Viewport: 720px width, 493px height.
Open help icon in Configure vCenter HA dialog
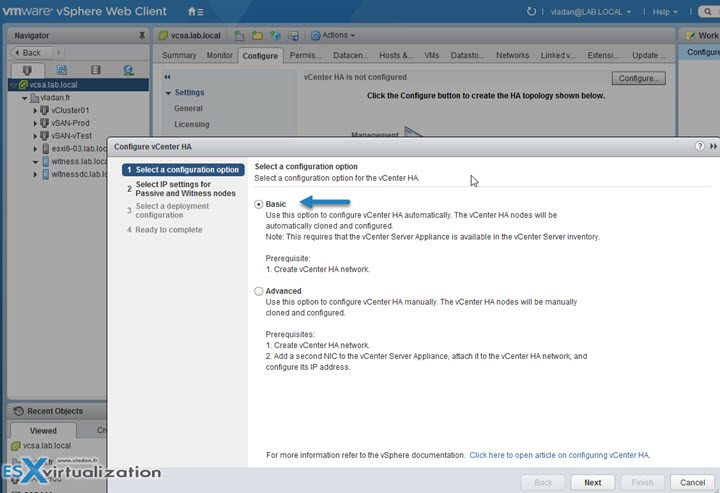tap(699, 146)
